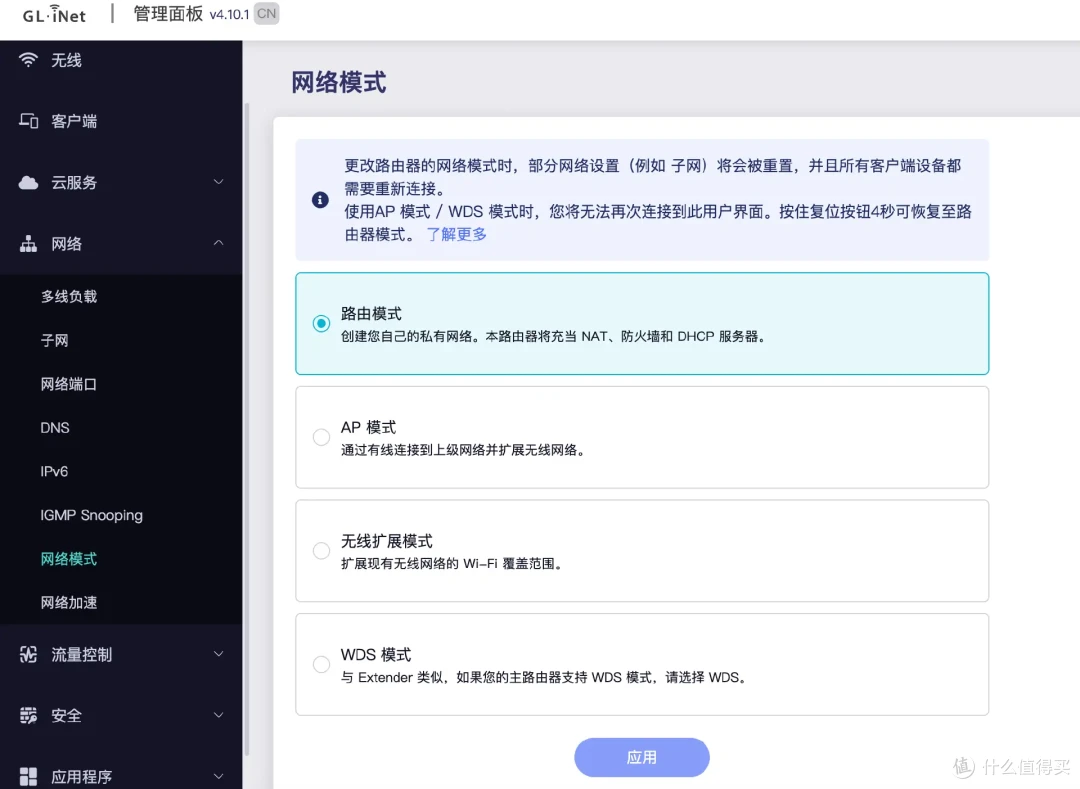The height and width of the screenshot is (789, 1080).
Task: Click the 网络模式 page heading
Action: [339, 83]
